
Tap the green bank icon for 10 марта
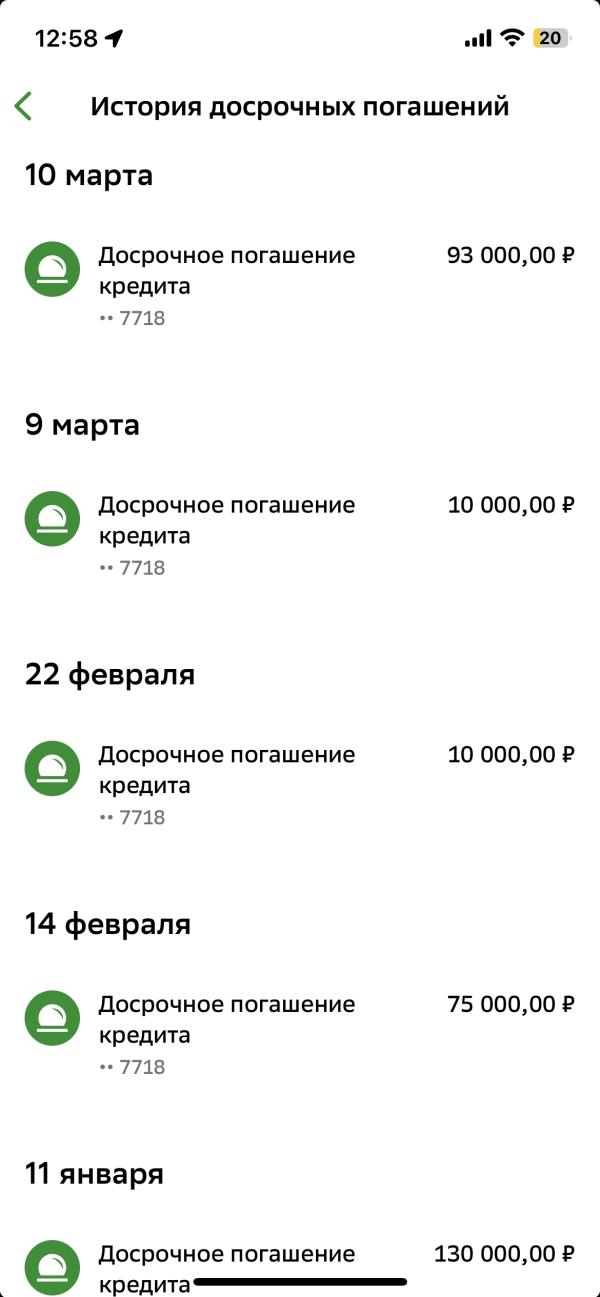coord(52,269)
